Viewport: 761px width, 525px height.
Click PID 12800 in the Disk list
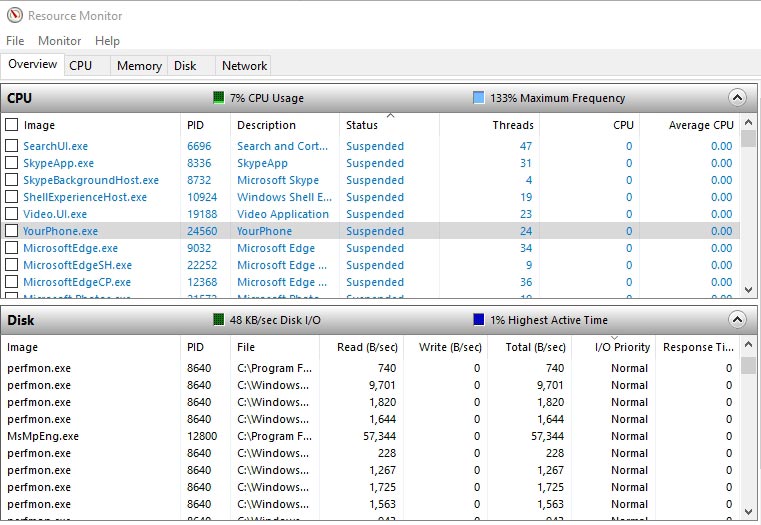pos(202,436)
